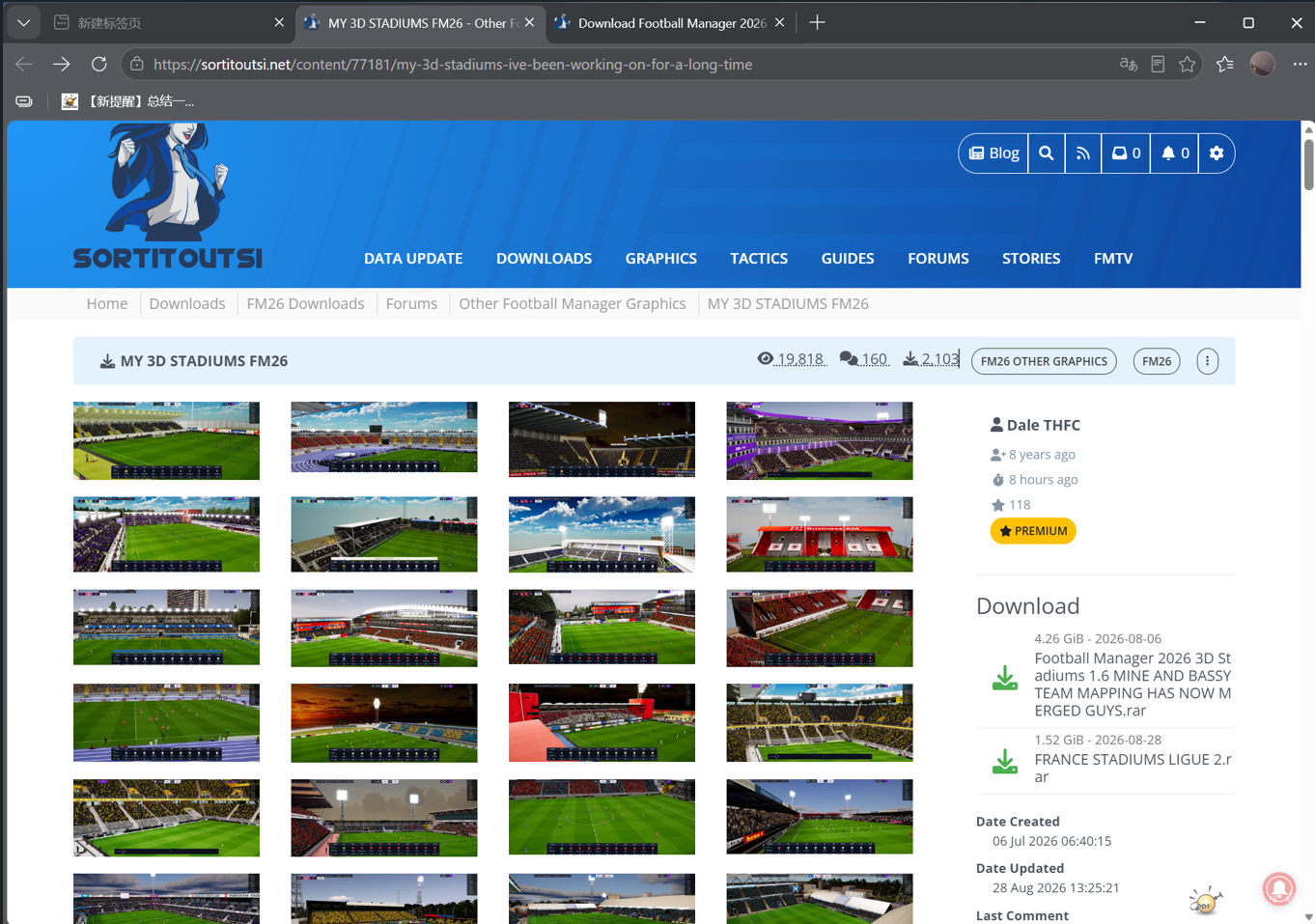Open the site settings gear
Image resolution: width=1315 pixels, height=924 pixels.
(x=1217, y=154)
